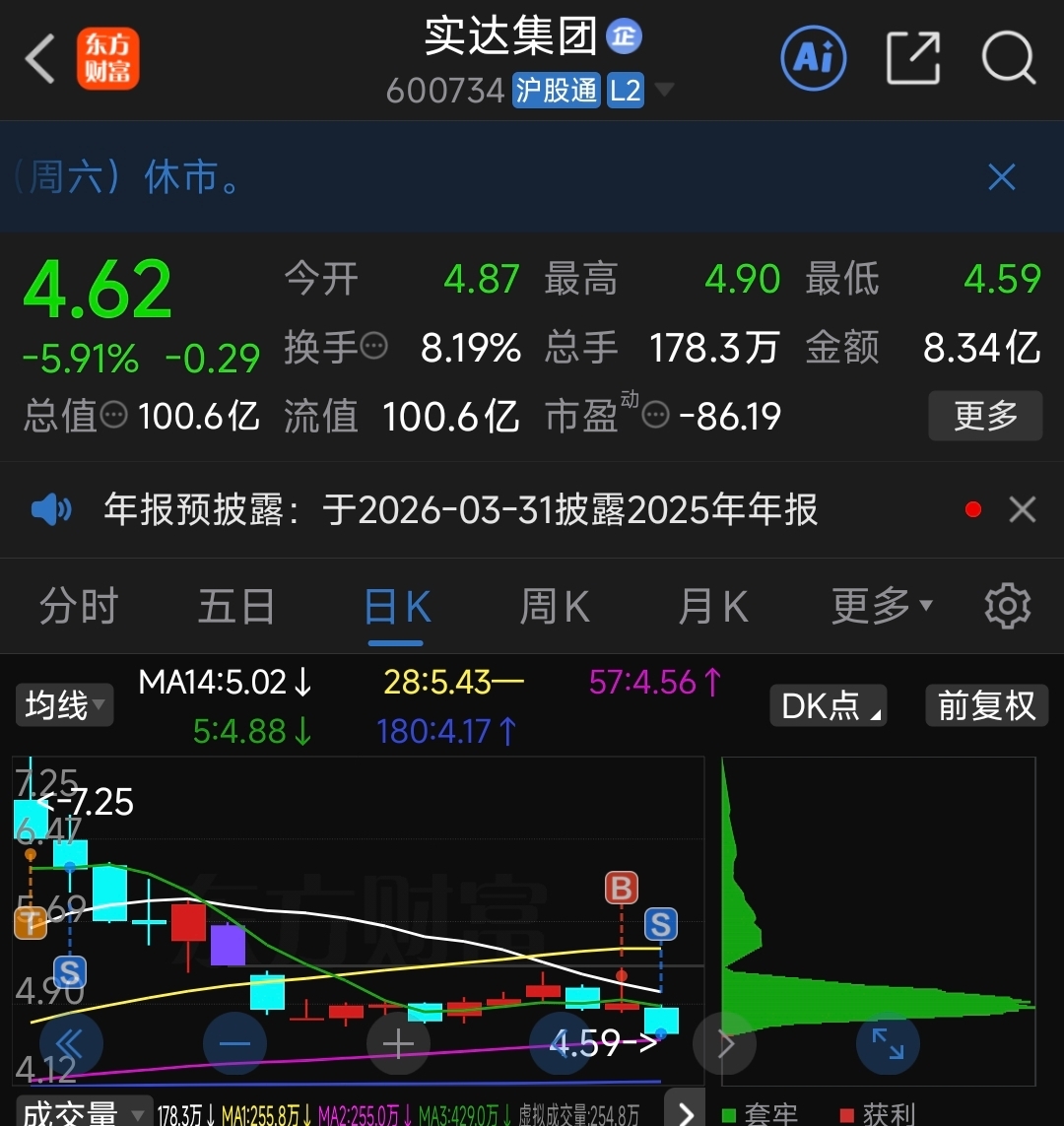Zoom out chart with minus button

tap(234, 1043)
